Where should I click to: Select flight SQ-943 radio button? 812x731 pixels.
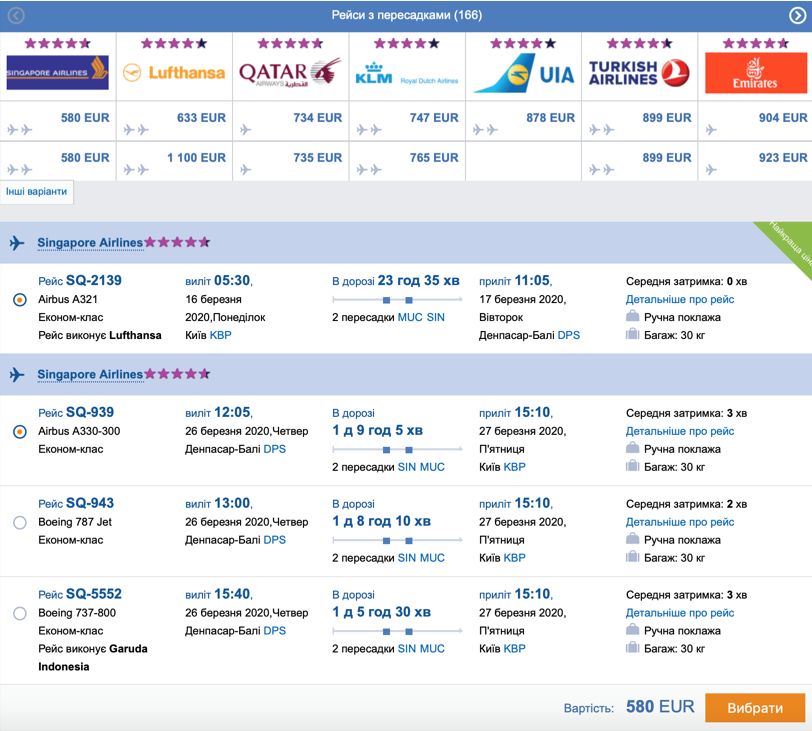(x=20, y=522)
